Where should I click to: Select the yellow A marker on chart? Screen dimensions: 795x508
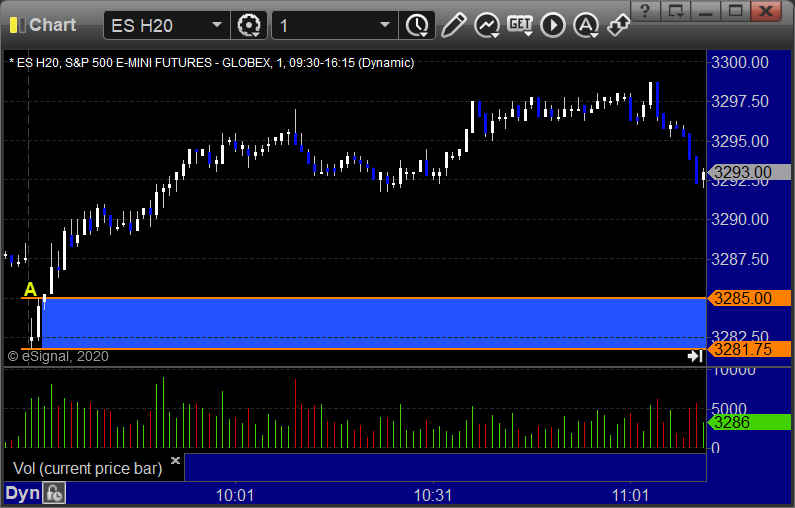[x=30, y=289]
